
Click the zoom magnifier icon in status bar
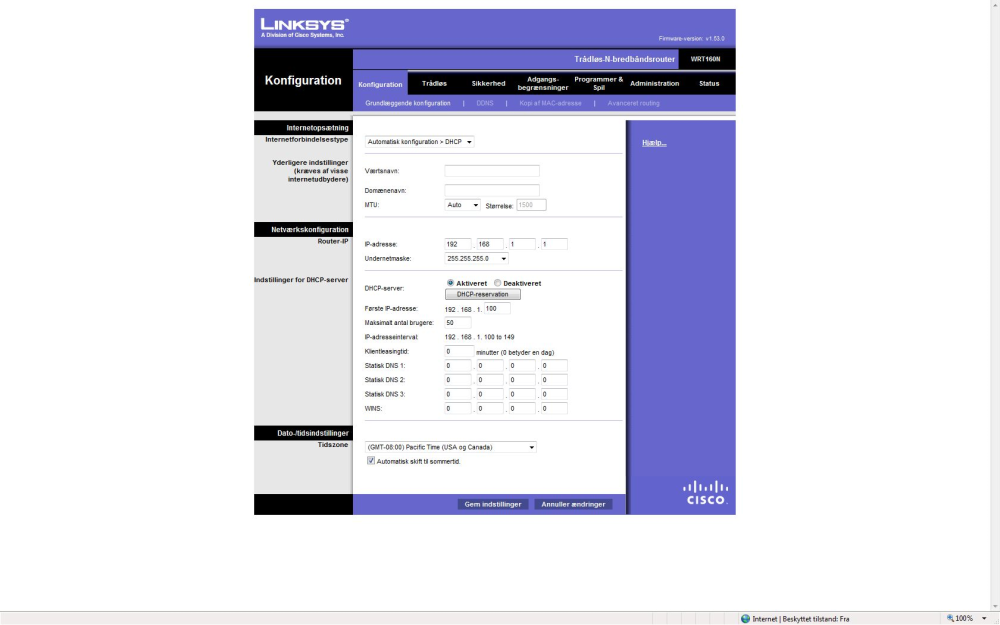point(950,618)
